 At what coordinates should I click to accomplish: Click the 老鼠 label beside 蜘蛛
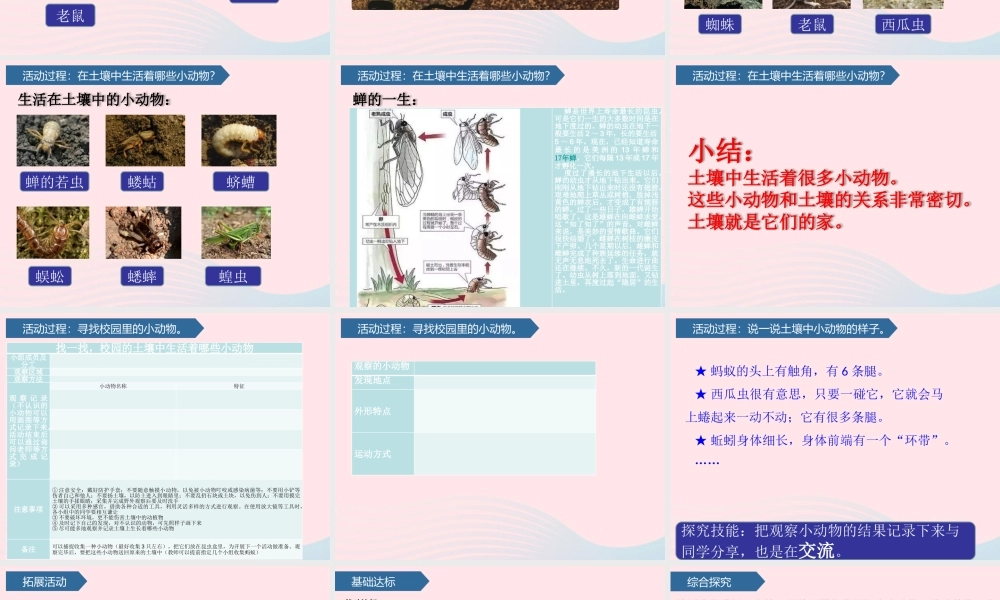click(812, 24)
